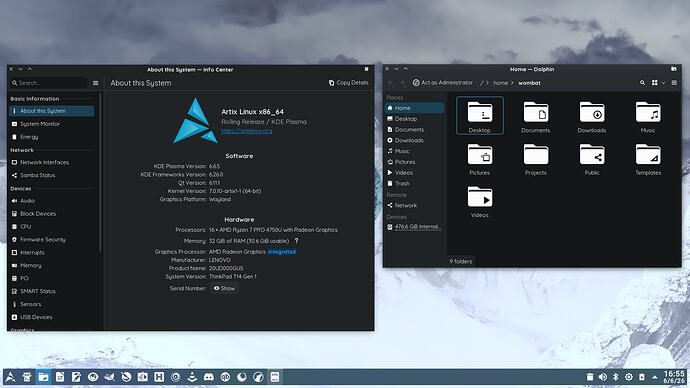
Task: Open the trash icon in system tray
Action: [x=590, y=377]
